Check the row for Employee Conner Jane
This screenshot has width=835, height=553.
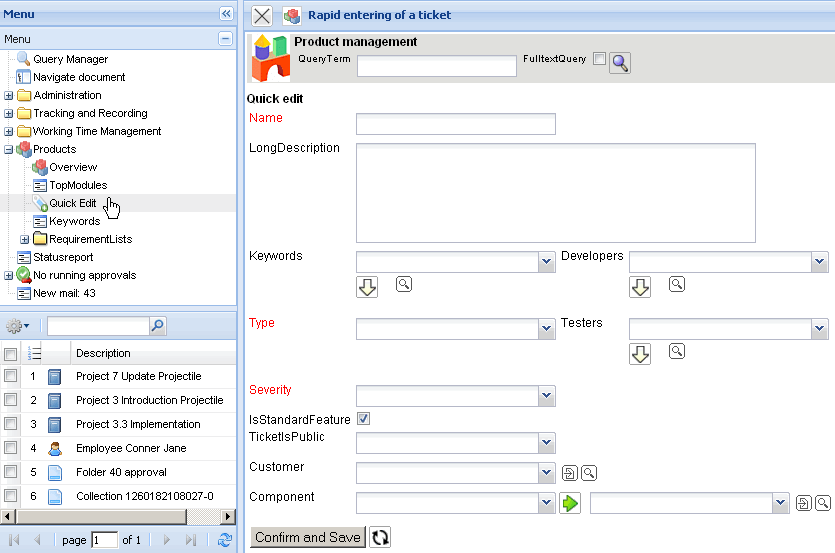point(10,448)
